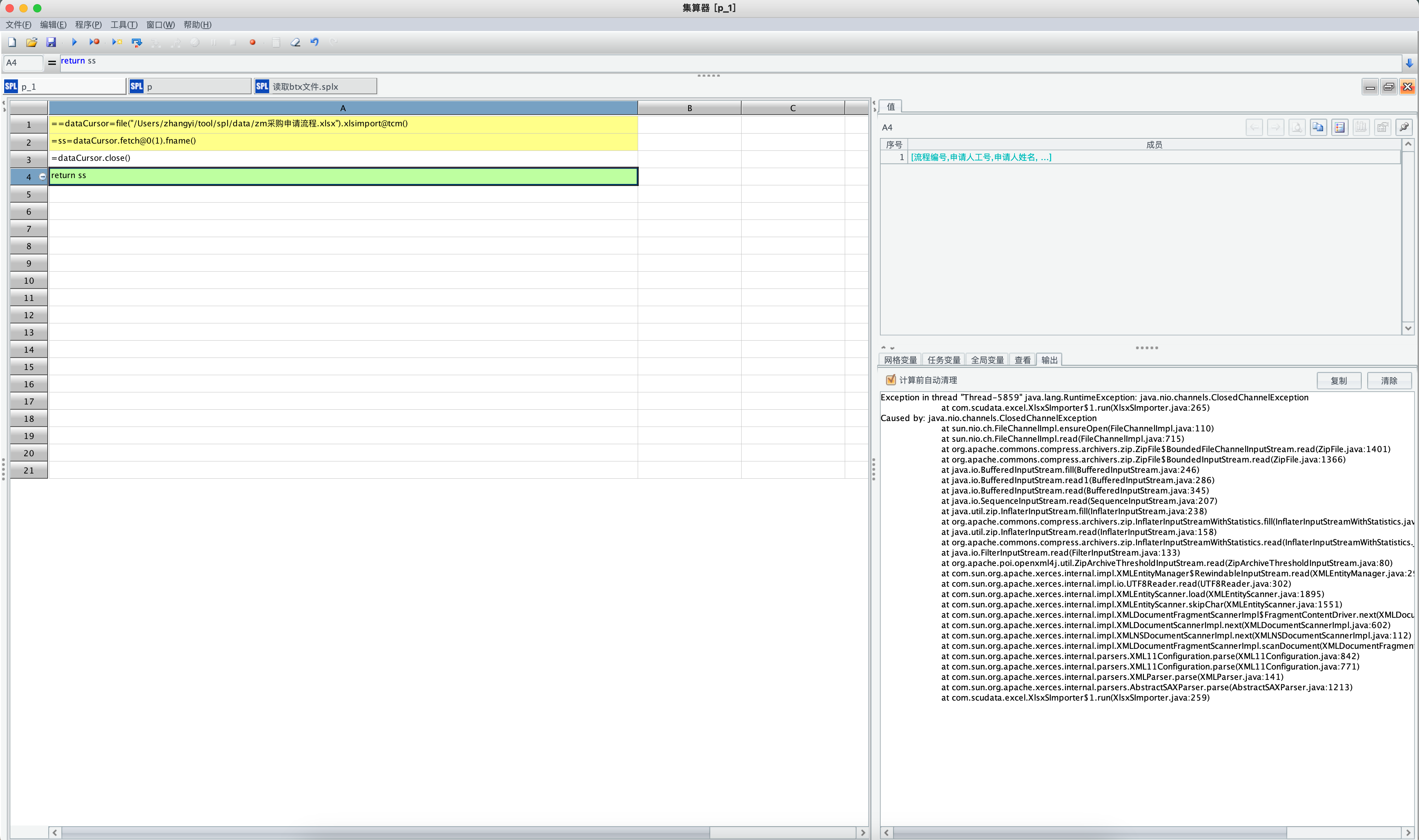Set a breakpoint with the red dot icon
This screenshot has height=840, width=1419.
tap(253, 42)
